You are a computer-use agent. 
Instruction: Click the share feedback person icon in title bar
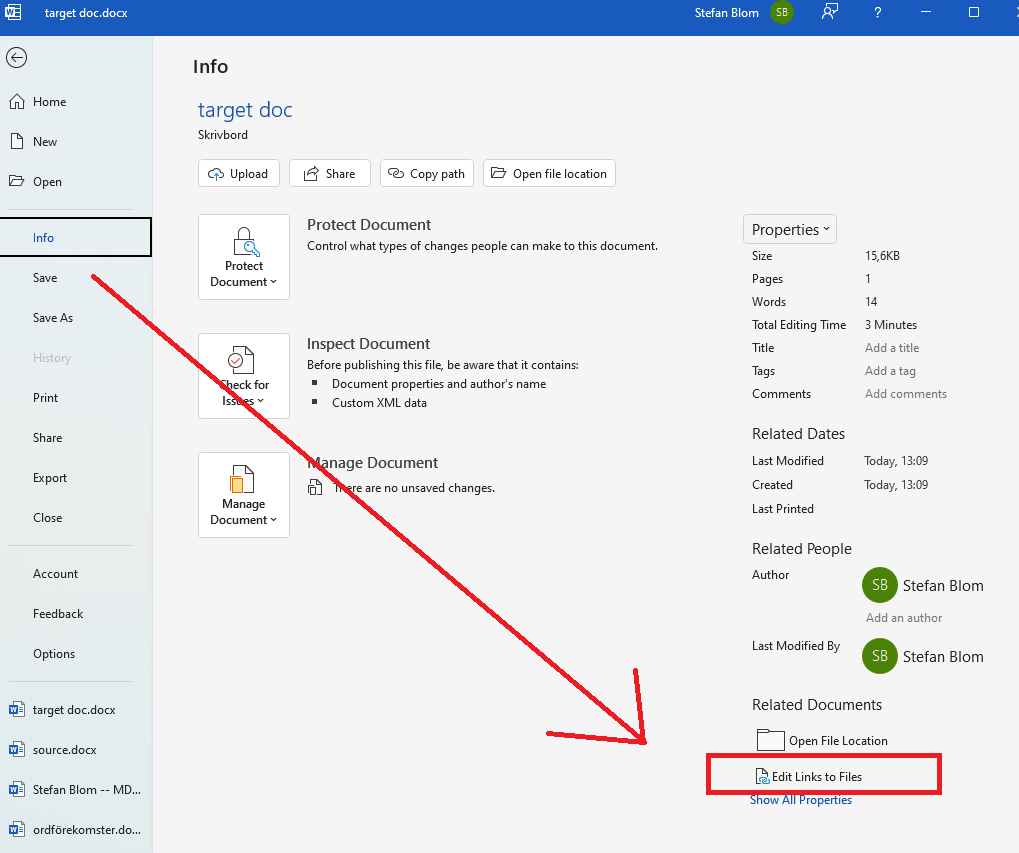[829, 12]
